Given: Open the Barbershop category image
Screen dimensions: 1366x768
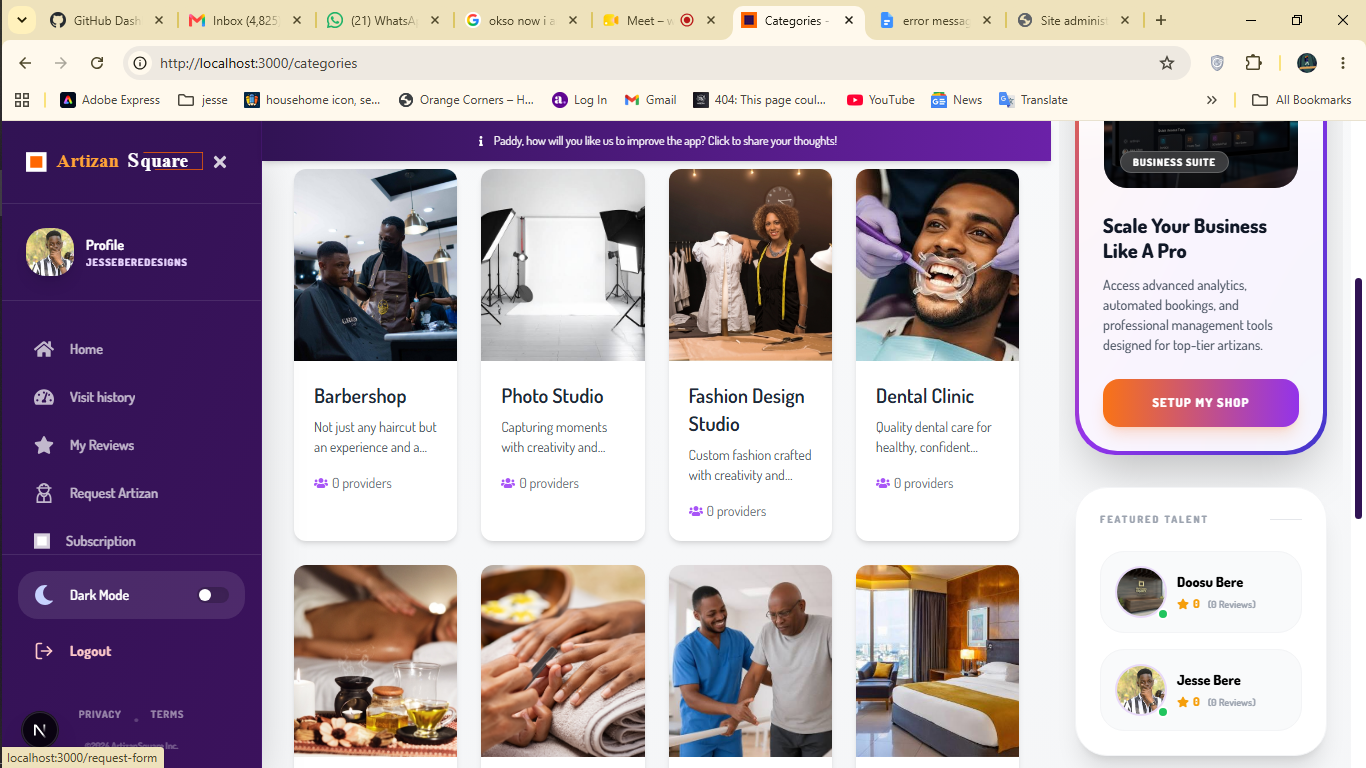Looking at the screenshot, I should pyautogui.click(x=375, y=265).
